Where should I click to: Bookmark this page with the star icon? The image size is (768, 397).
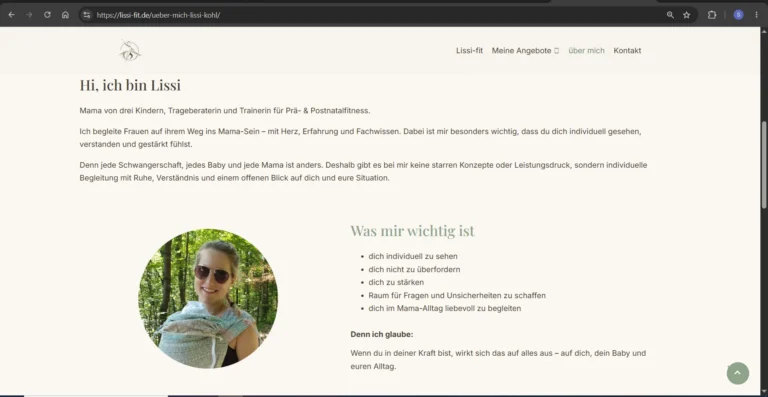(x=687, y=15)
